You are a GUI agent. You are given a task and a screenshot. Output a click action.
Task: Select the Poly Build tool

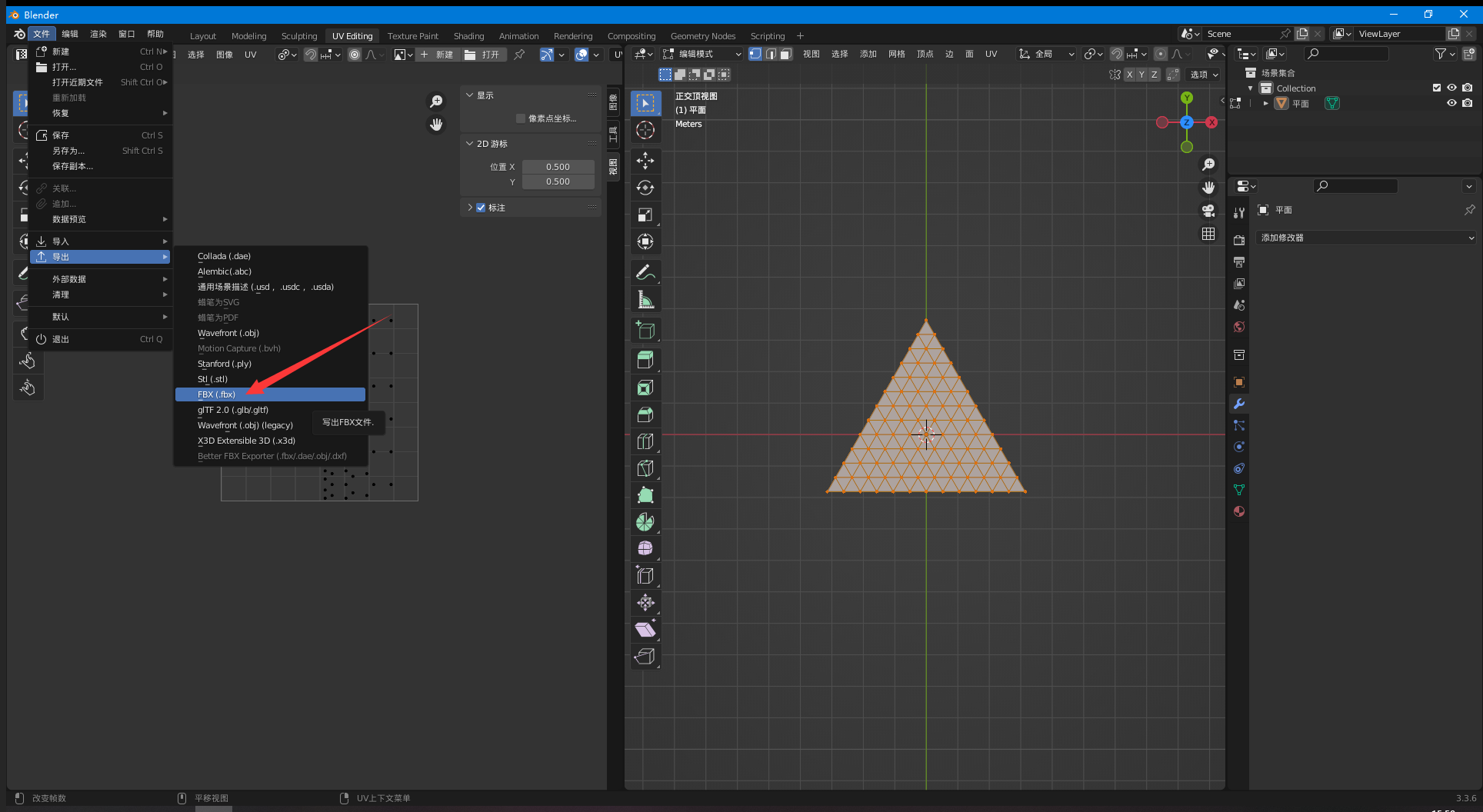point(645,495)
